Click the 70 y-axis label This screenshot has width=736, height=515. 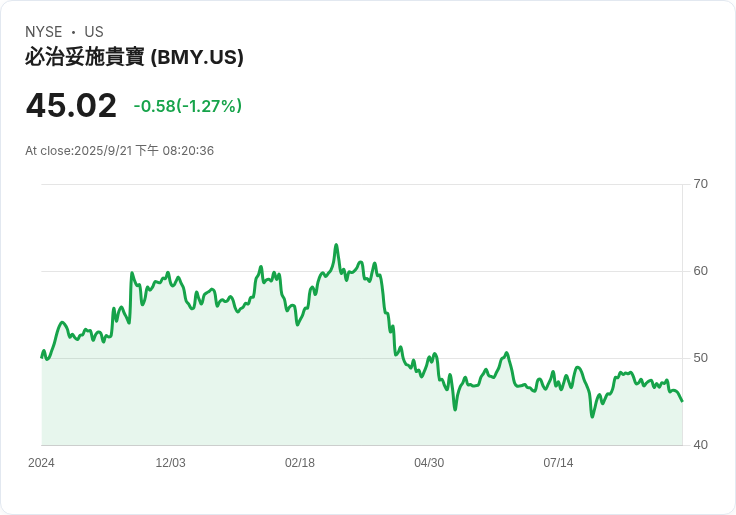tap(700, 184)
